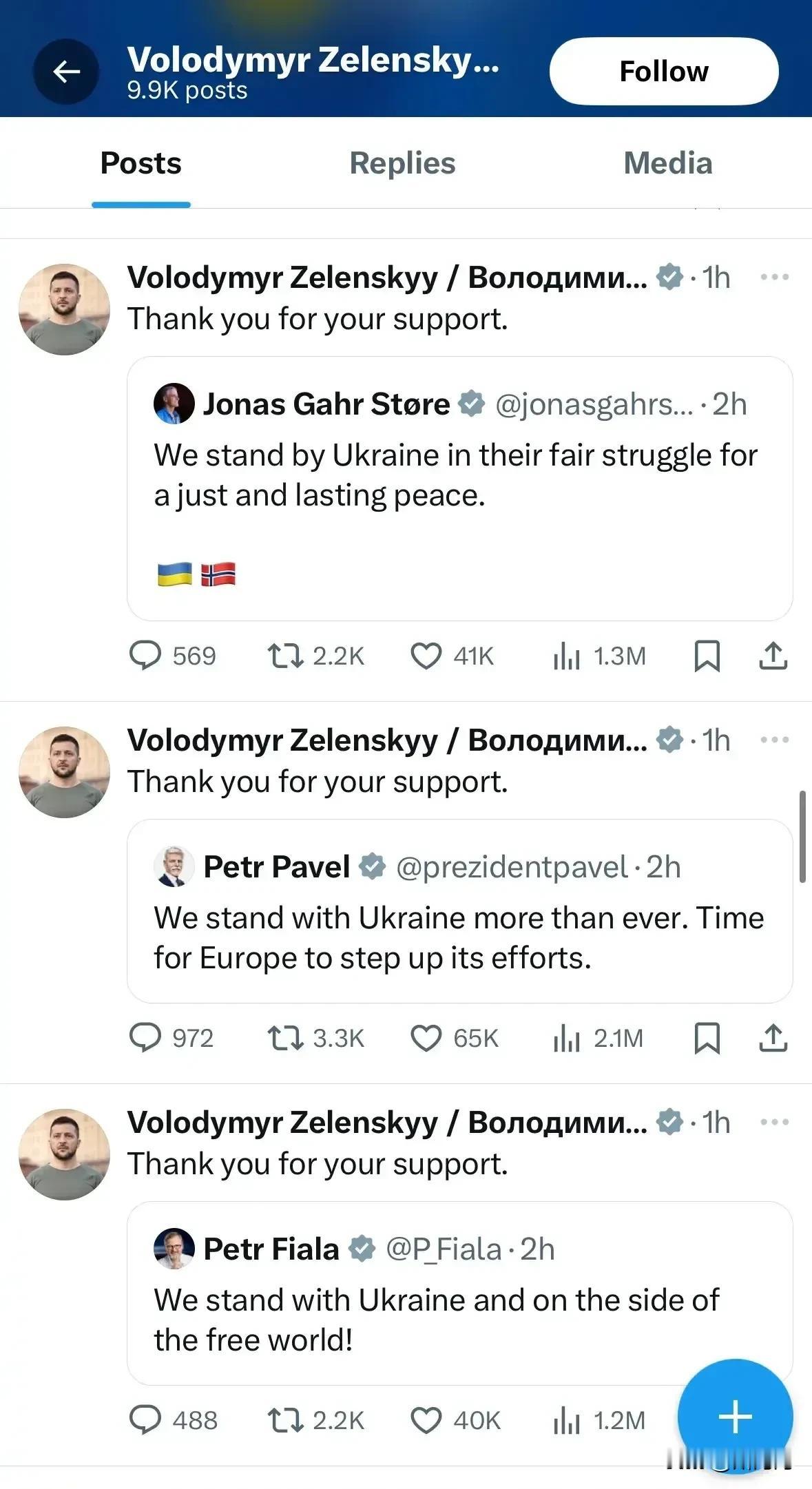Open the quoted Petr Pavel tweet
The width and height of the screenshot is (812, 1489).
(x=459, y=911)
